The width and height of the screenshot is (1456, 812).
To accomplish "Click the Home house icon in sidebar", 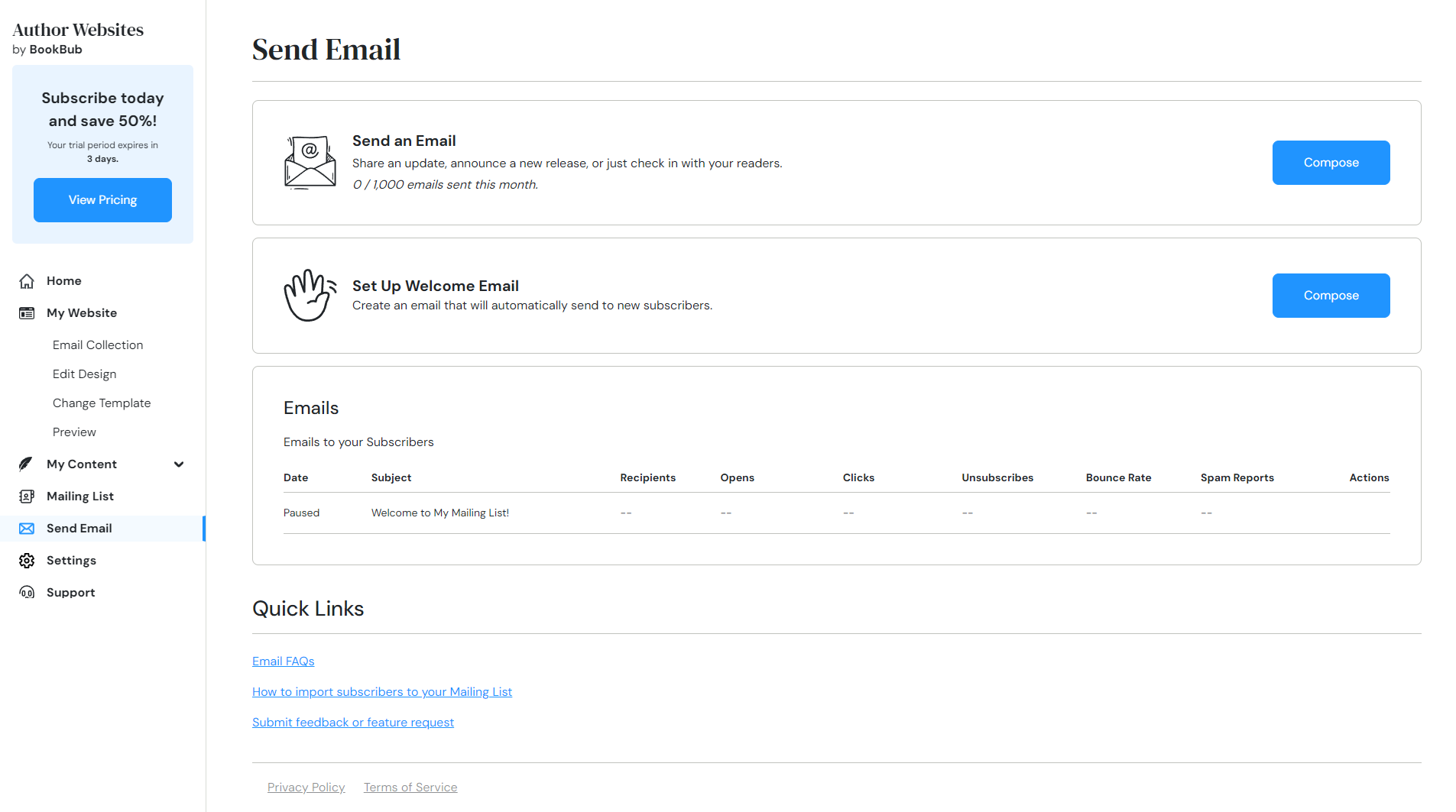I will click(x=27, y=281).
